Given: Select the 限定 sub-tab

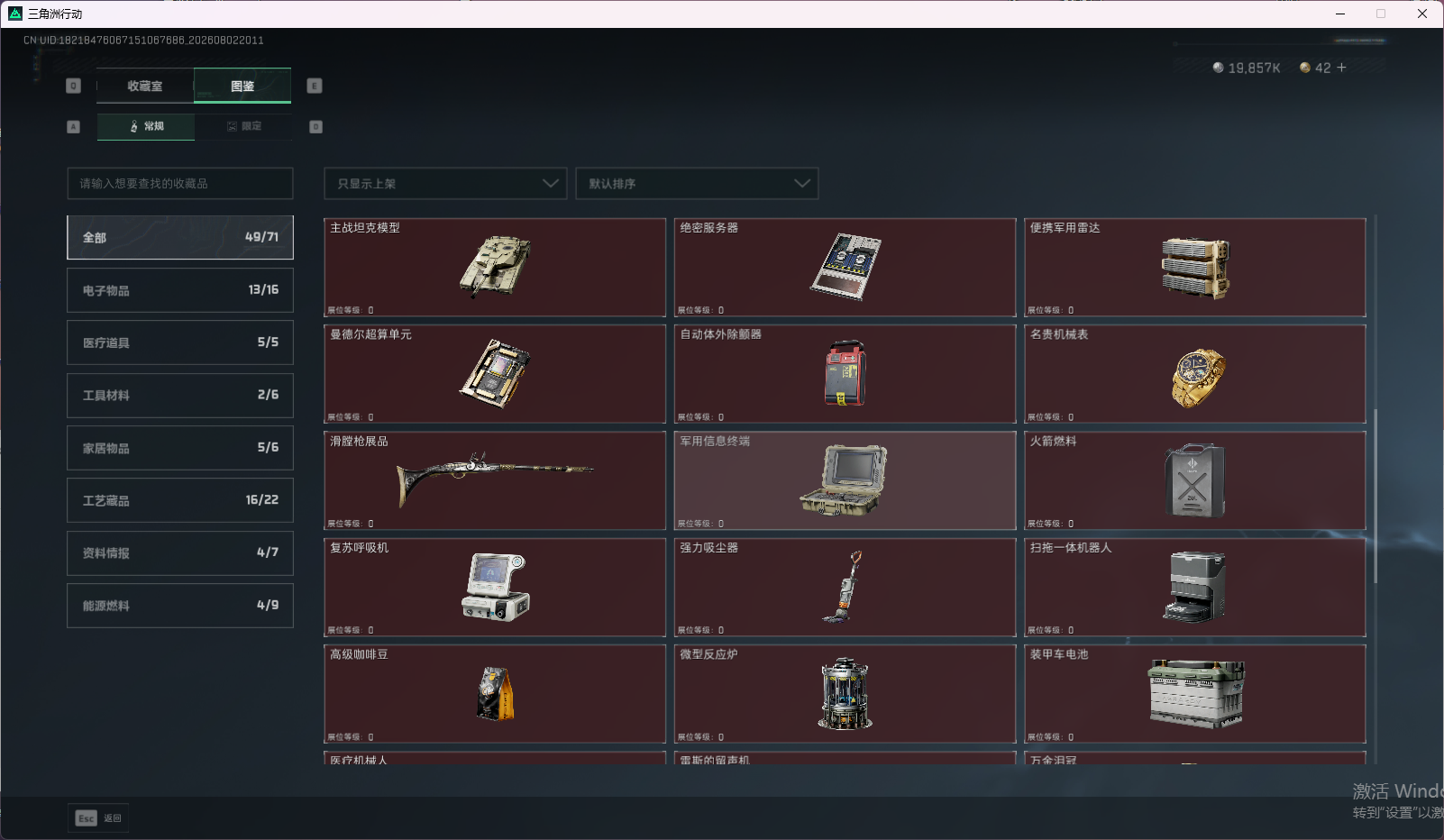Looking at the screenshot, I should (243, 127).
